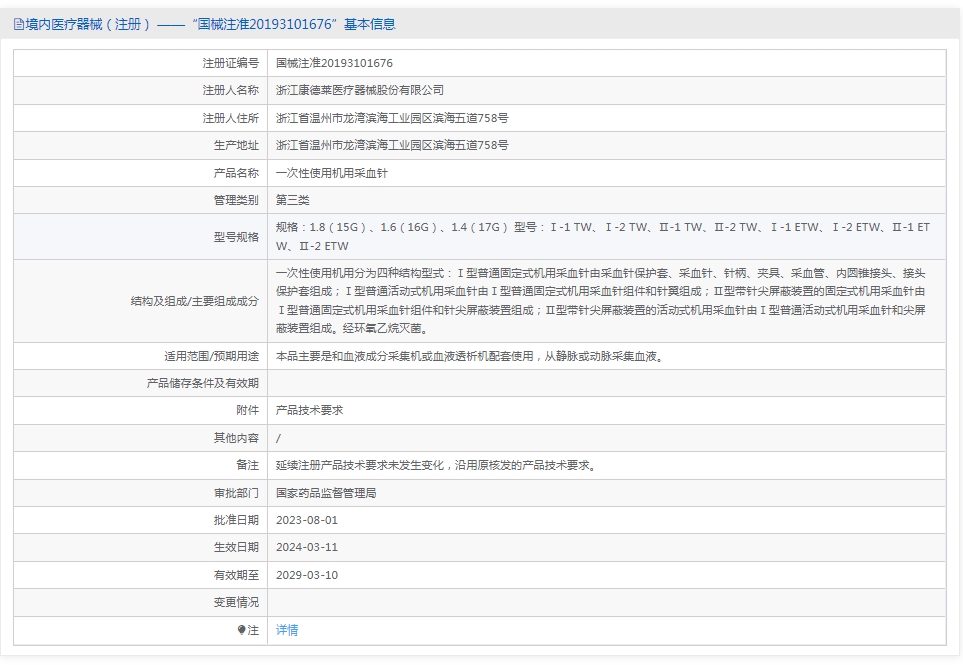Click the 生产地址 address value
Image resolution: width=963 pixels, height=665 pixels.
392,146
